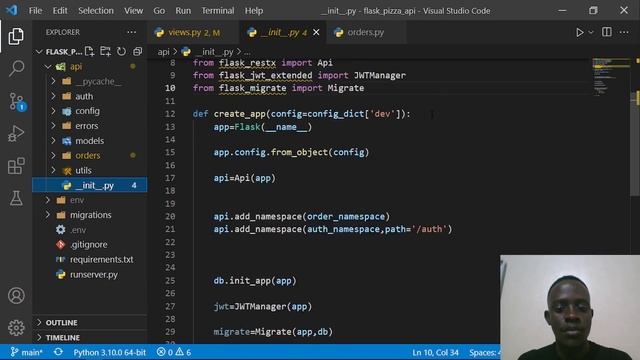The width and height of the screenshot is (640, 360).
Task: Click the VS Code logo icon
Action: pos(11,10)
